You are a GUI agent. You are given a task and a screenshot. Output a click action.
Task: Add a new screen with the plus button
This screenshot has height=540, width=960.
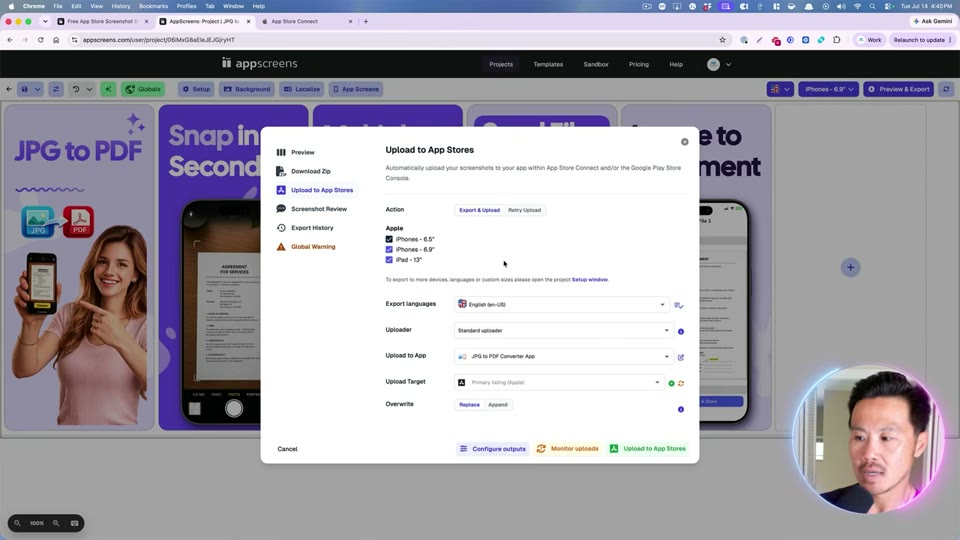pos(850,268)
